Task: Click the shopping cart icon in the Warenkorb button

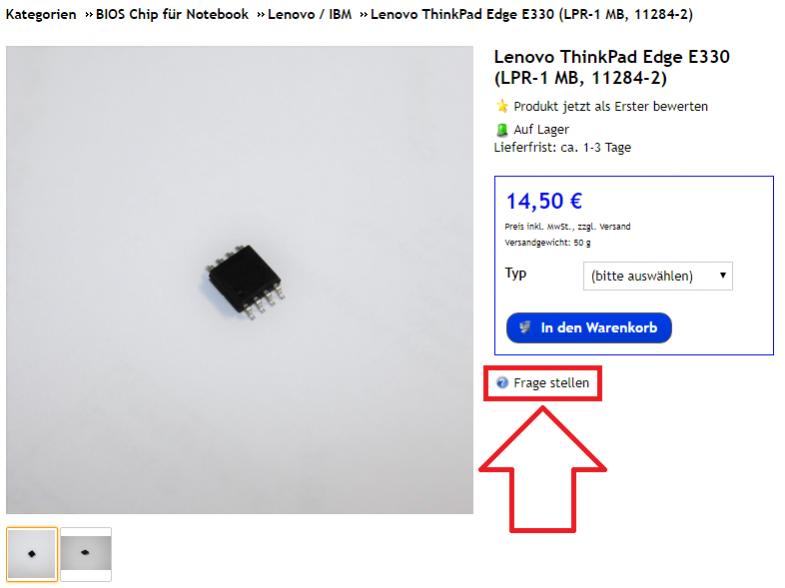Action: point(525,328)
